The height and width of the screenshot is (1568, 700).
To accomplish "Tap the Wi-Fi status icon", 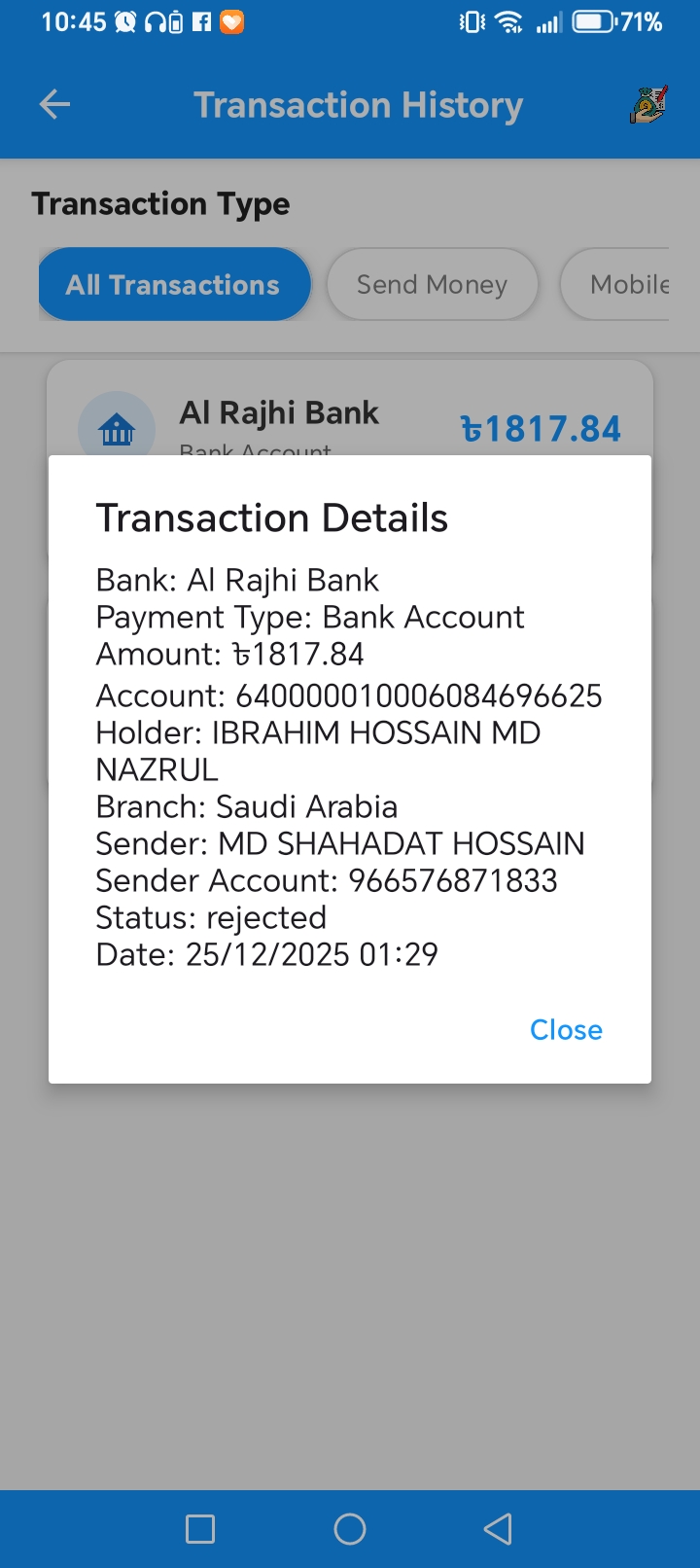I will point(508,22).
